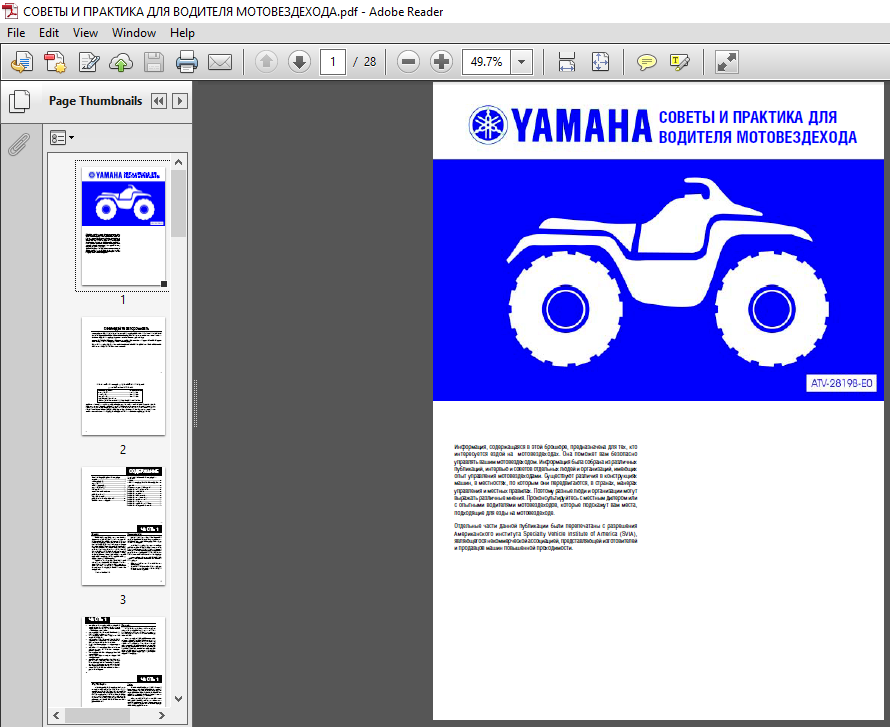890x727 pixels.
Task: Click the page label '3' under the thumbnail
Action: (123, 600)
